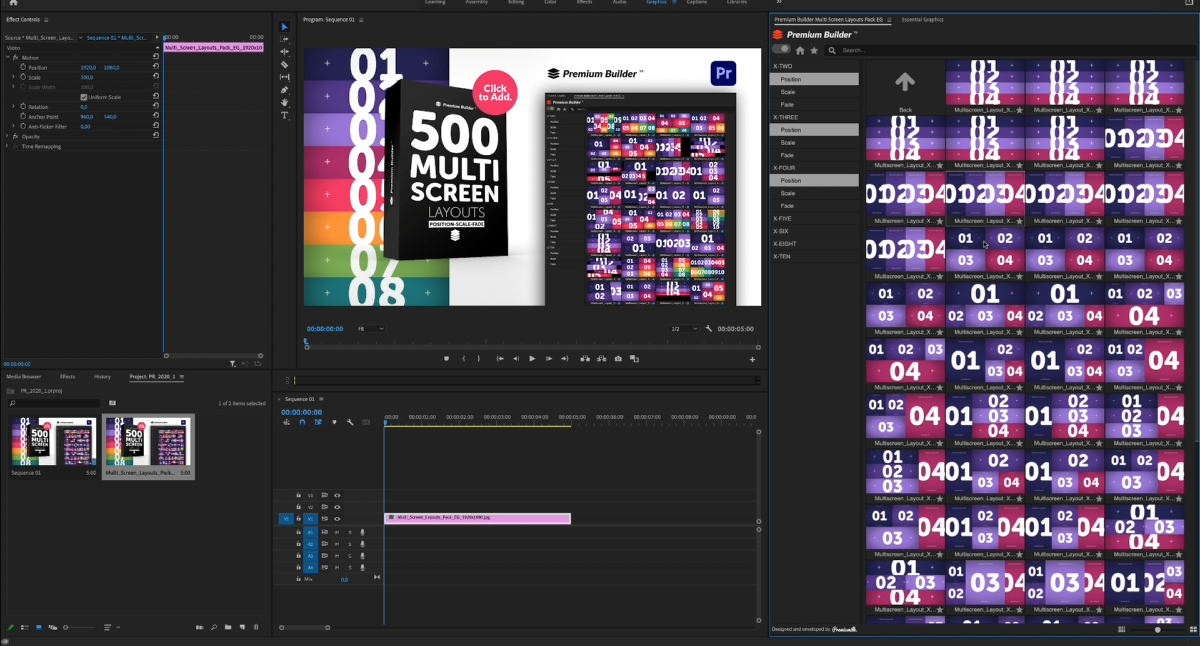The width and height of the screenshot is (1200, 646).
Task: Click Premium Builder favorites star icon
Action: (x=814, y=50)
